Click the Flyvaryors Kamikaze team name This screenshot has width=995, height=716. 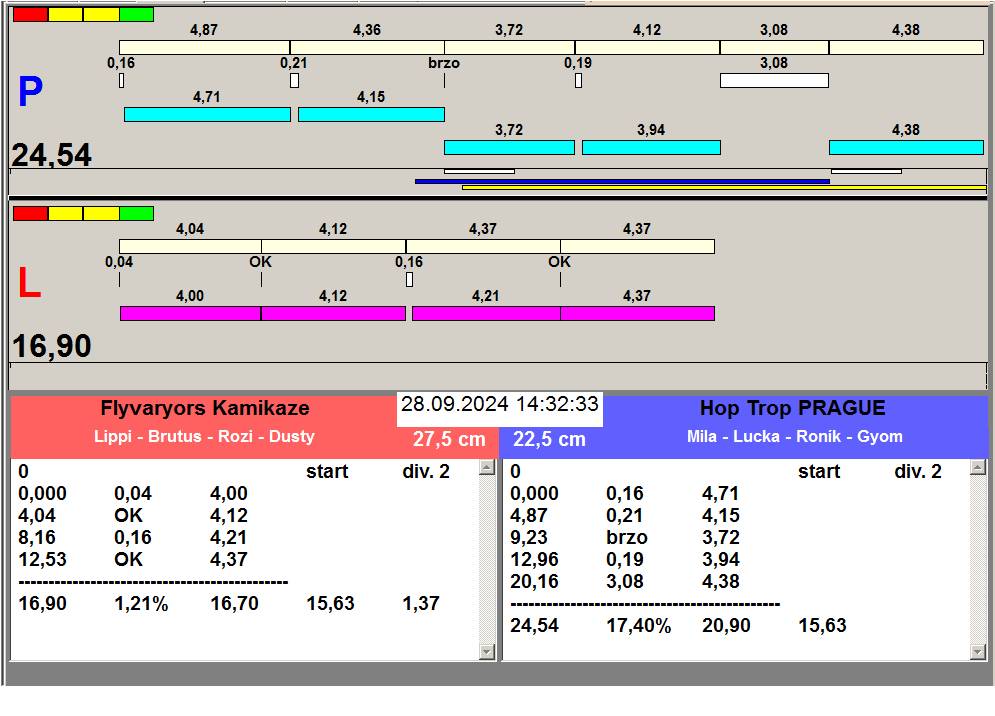click(205, 408)
